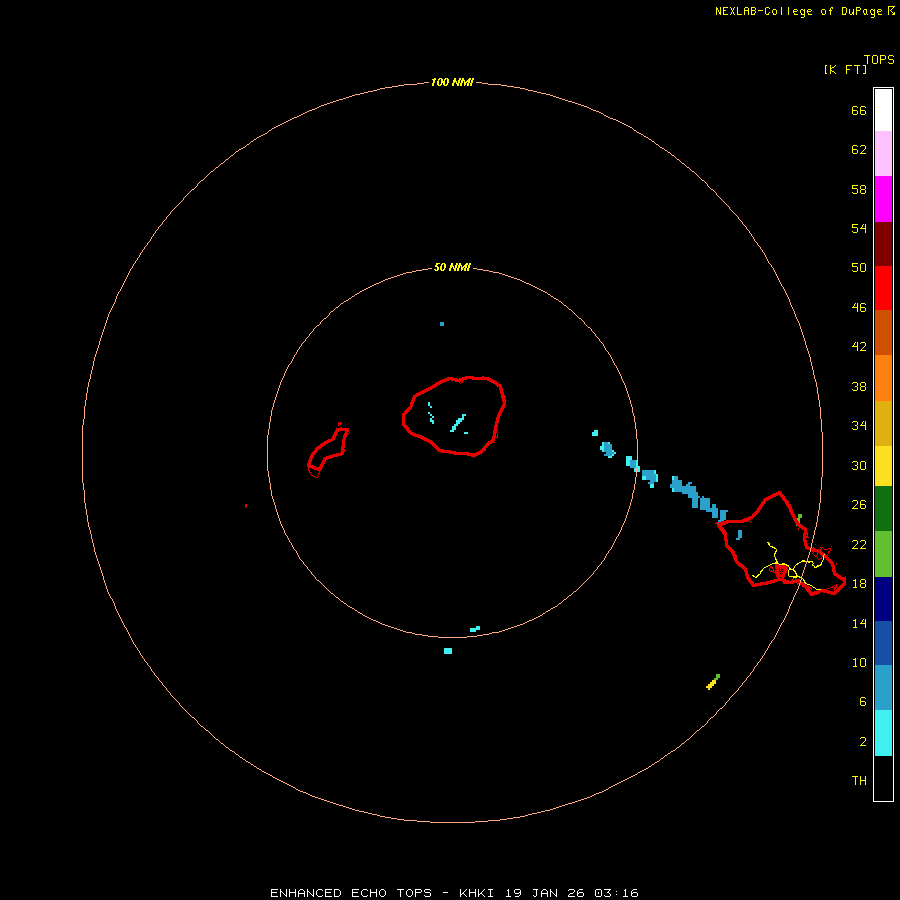The image size is (900, 900).
Task: Click the 38 legend value
Action: pos(859,387)
